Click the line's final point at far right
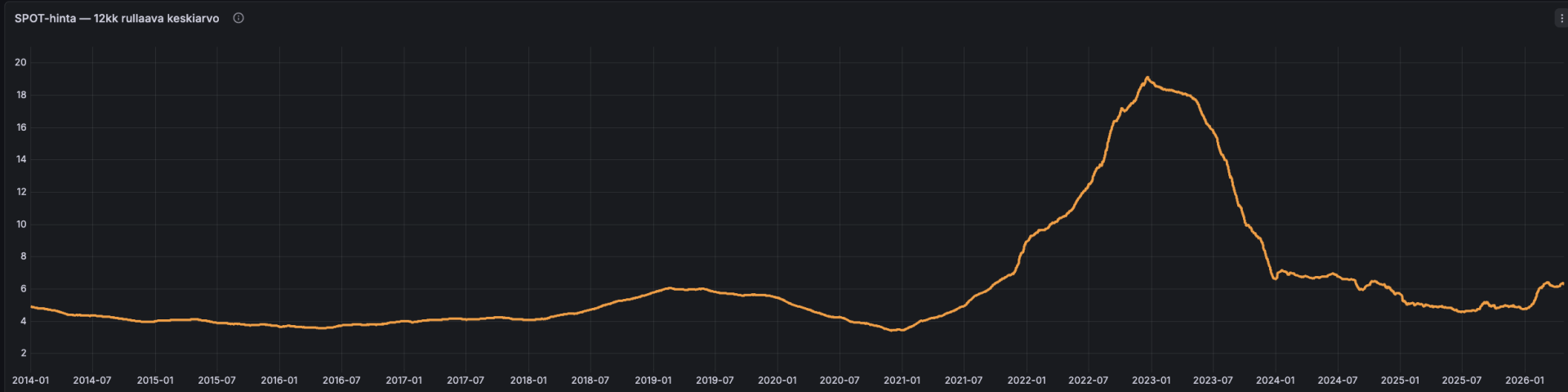 click(x=1563, y=283)
